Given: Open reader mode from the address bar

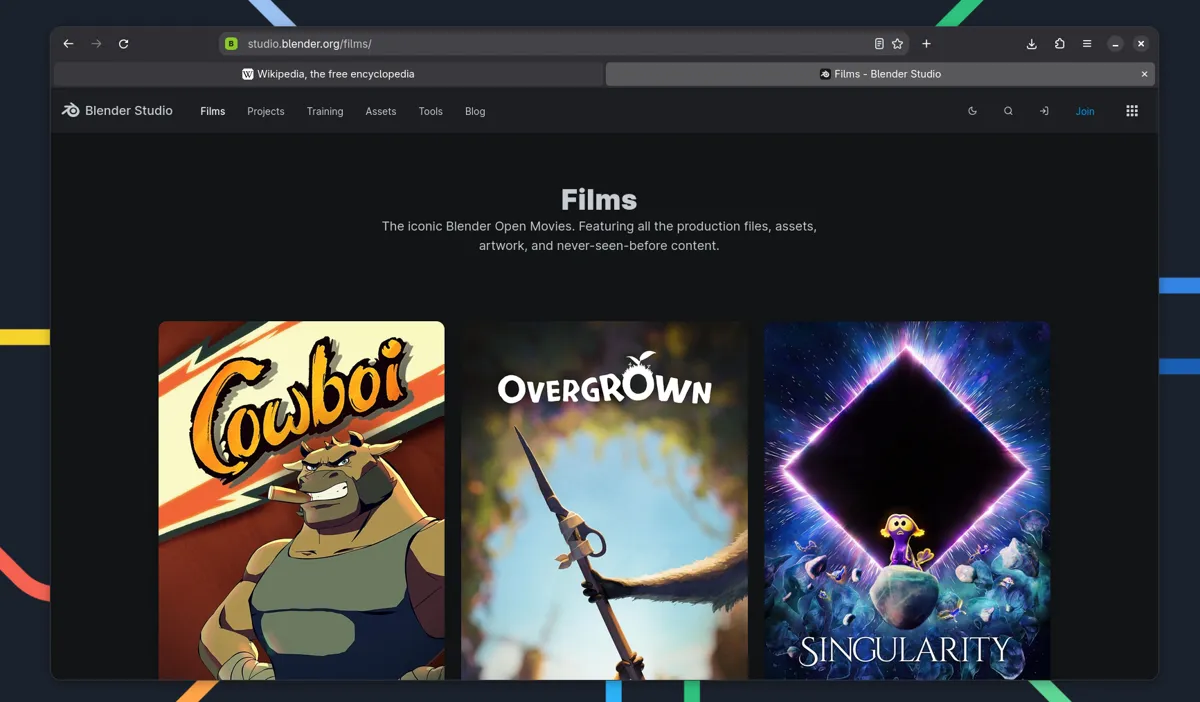Looking at the screenshot, I should (x=879, y=44).
